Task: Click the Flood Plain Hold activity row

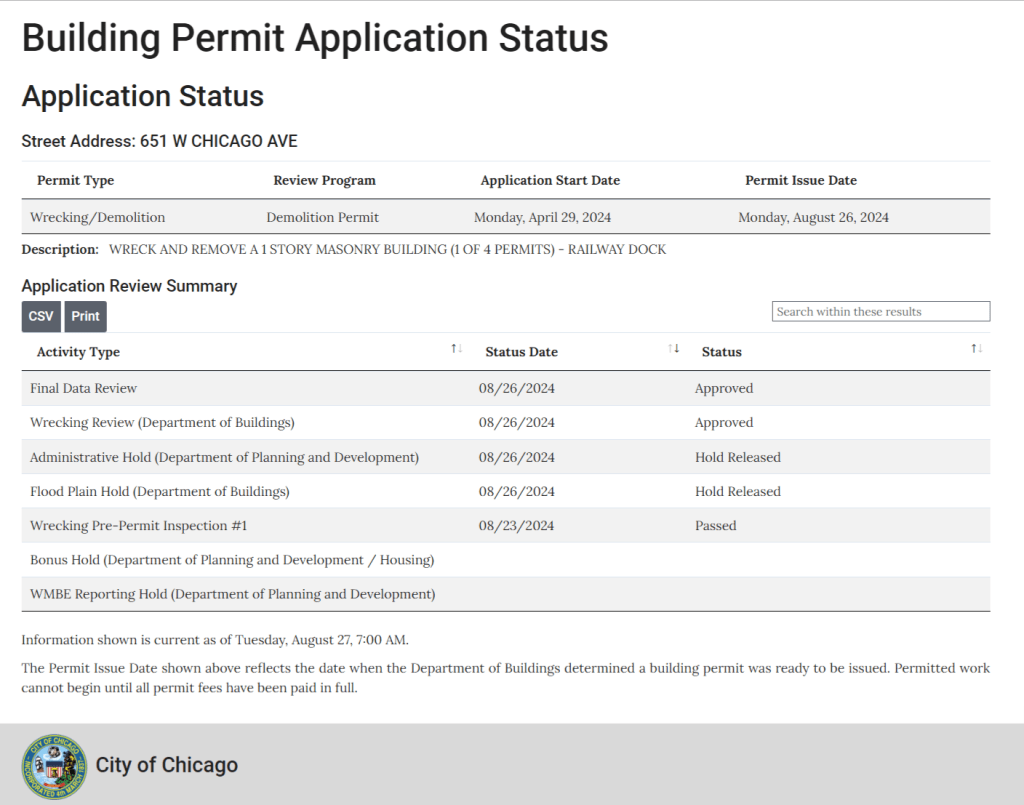Action: click(x=159, y=492)
